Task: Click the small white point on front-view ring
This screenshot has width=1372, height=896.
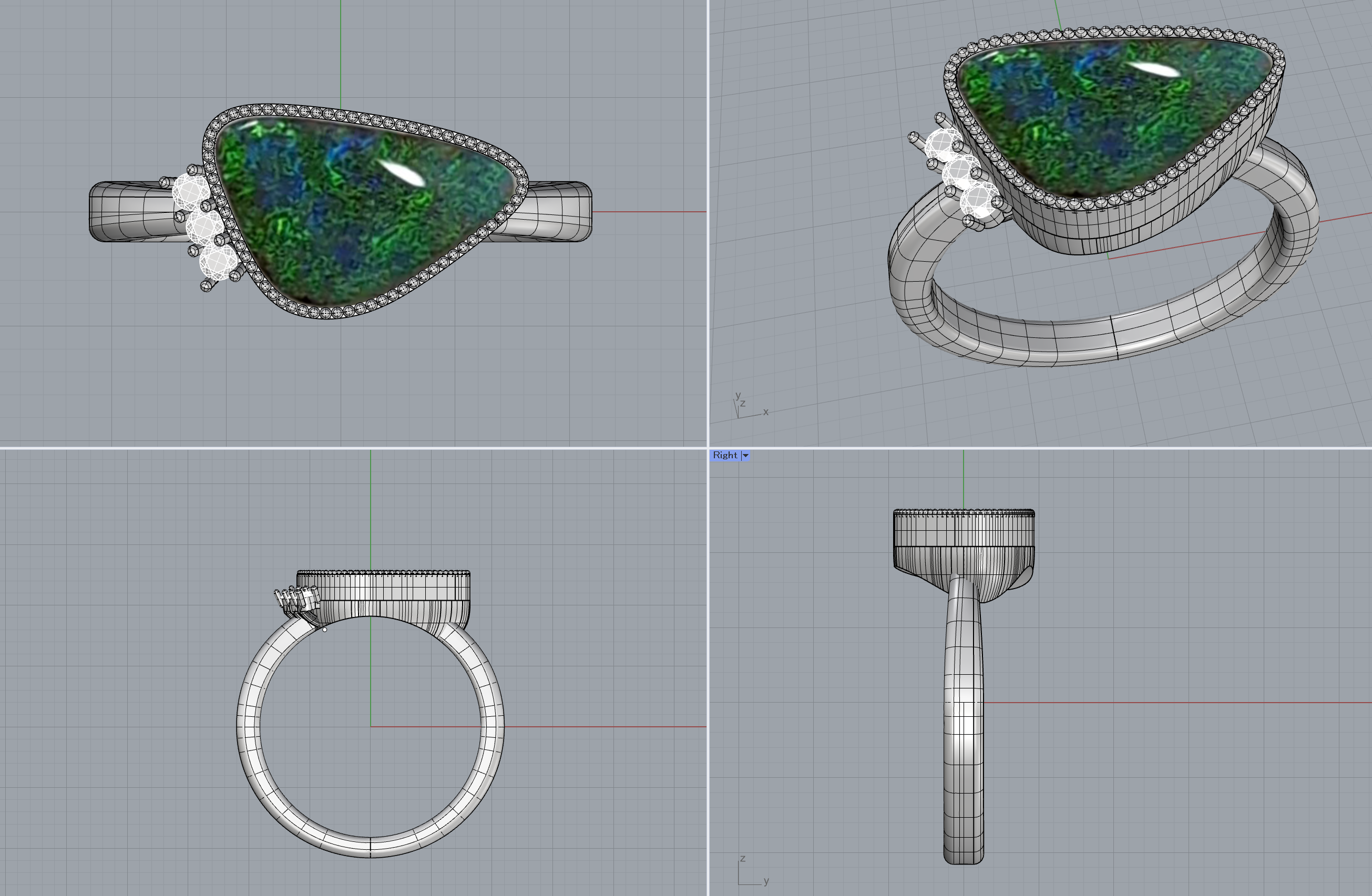Action: 324,630
